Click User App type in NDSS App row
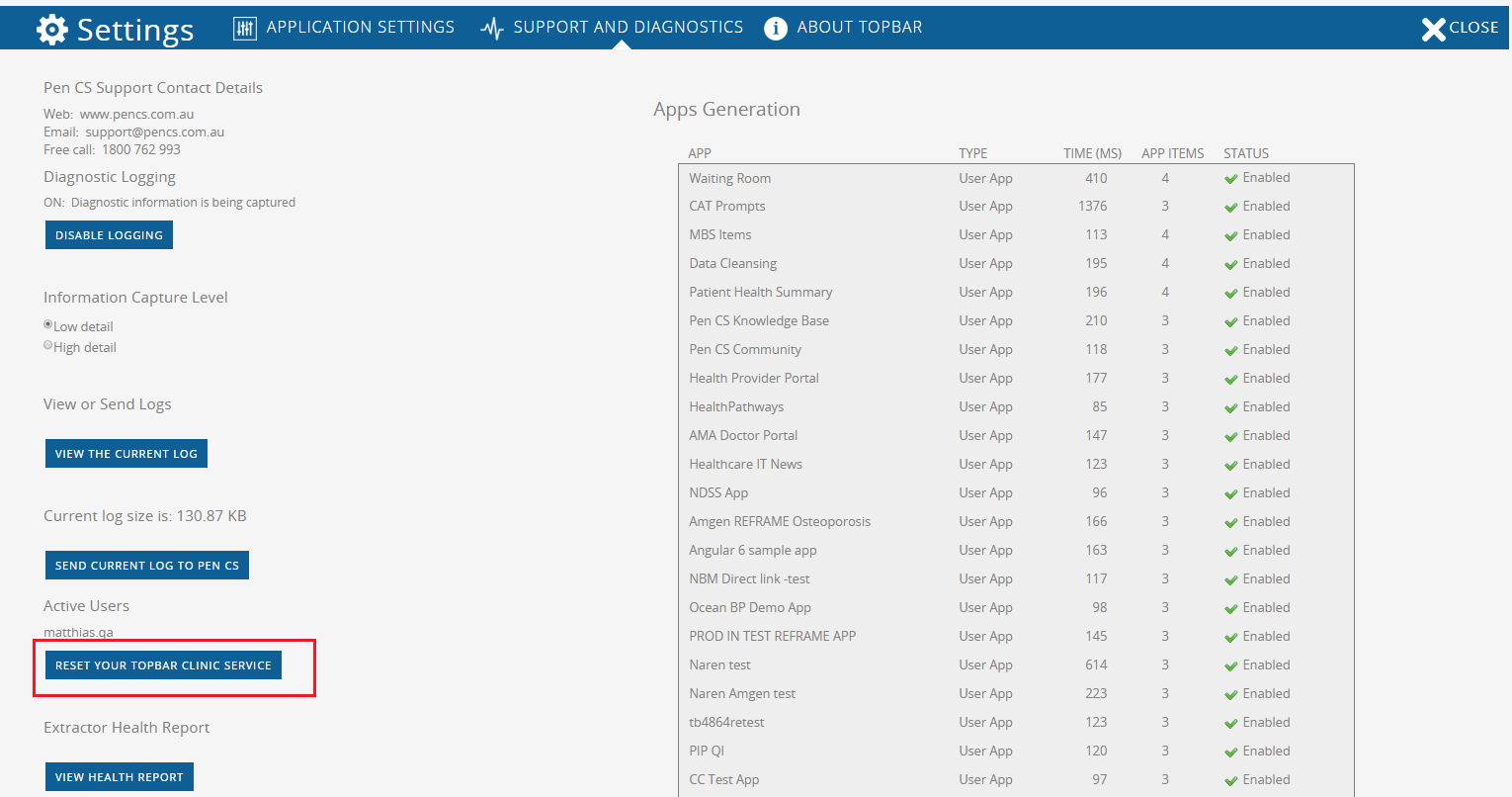The width and height of the screenshot is (1512, 797). pyautogui.click(x=985, y=492)
